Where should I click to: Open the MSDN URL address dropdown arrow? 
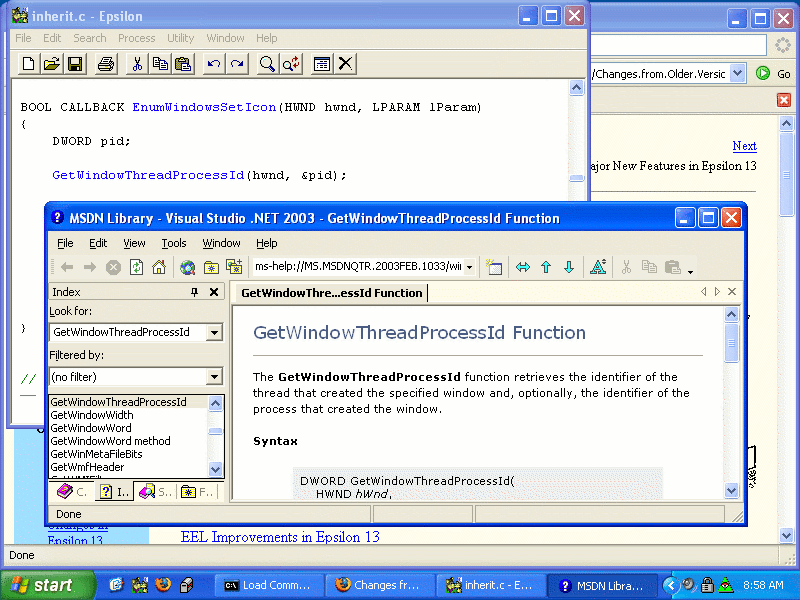469,267
